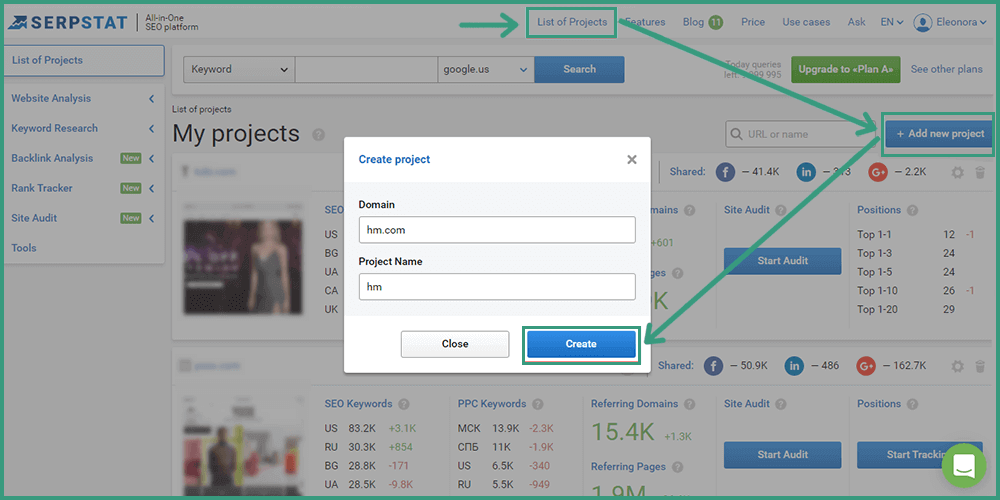Click Start Audit in first project
The height and width of the screenshot is (500, 1000).
[783, 261]
